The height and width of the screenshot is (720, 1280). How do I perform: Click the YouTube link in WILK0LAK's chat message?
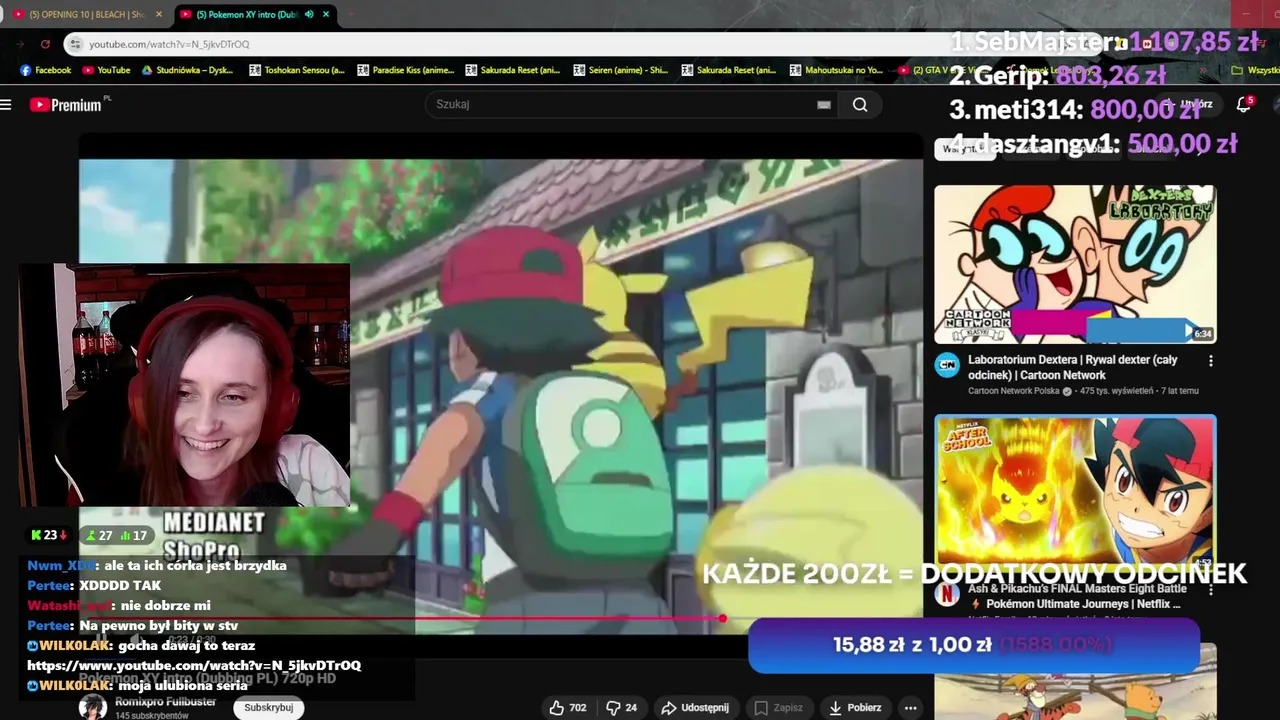pos(194,665)
